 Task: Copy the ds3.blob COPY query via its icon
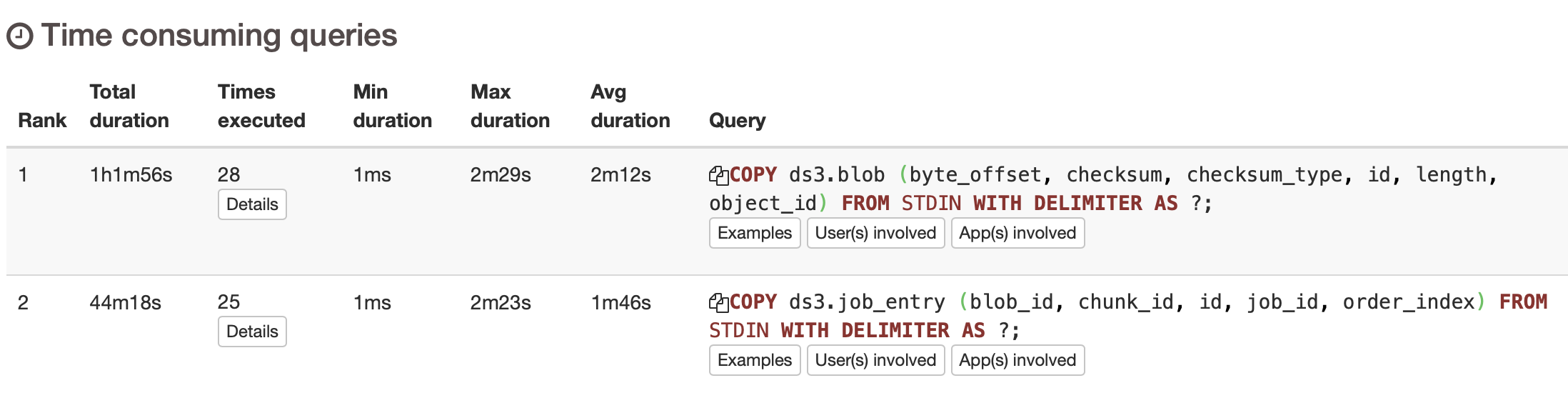click(718, 175)
